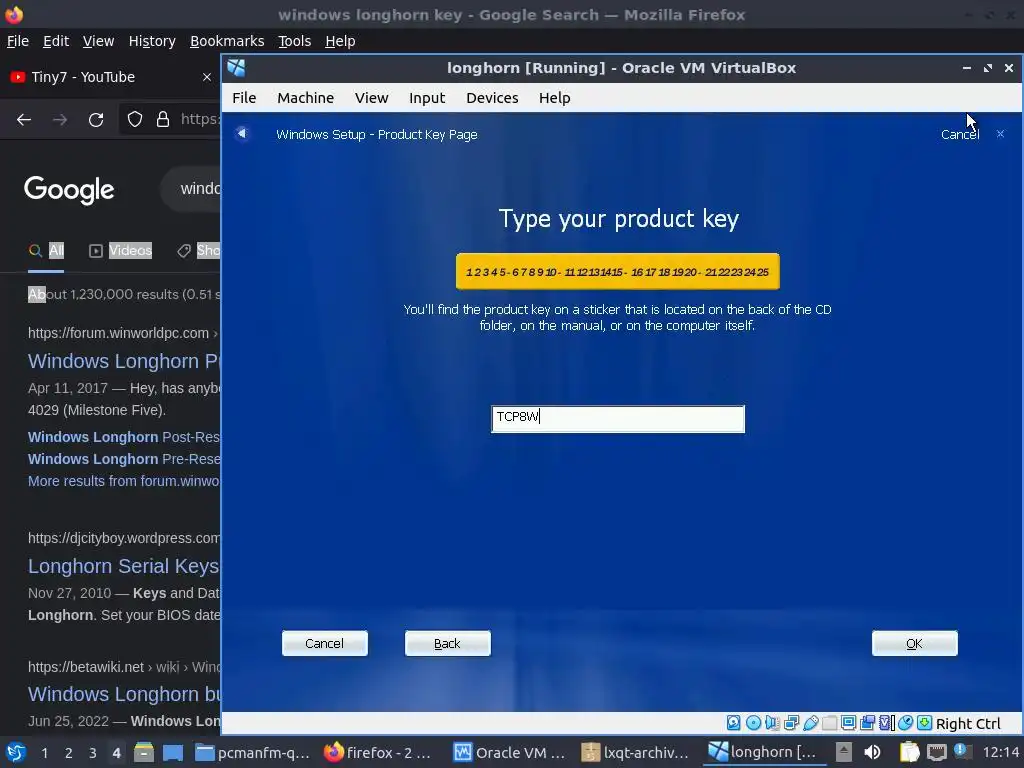Open Longhorn Serial Keys search result

click(x=124, y=566)
